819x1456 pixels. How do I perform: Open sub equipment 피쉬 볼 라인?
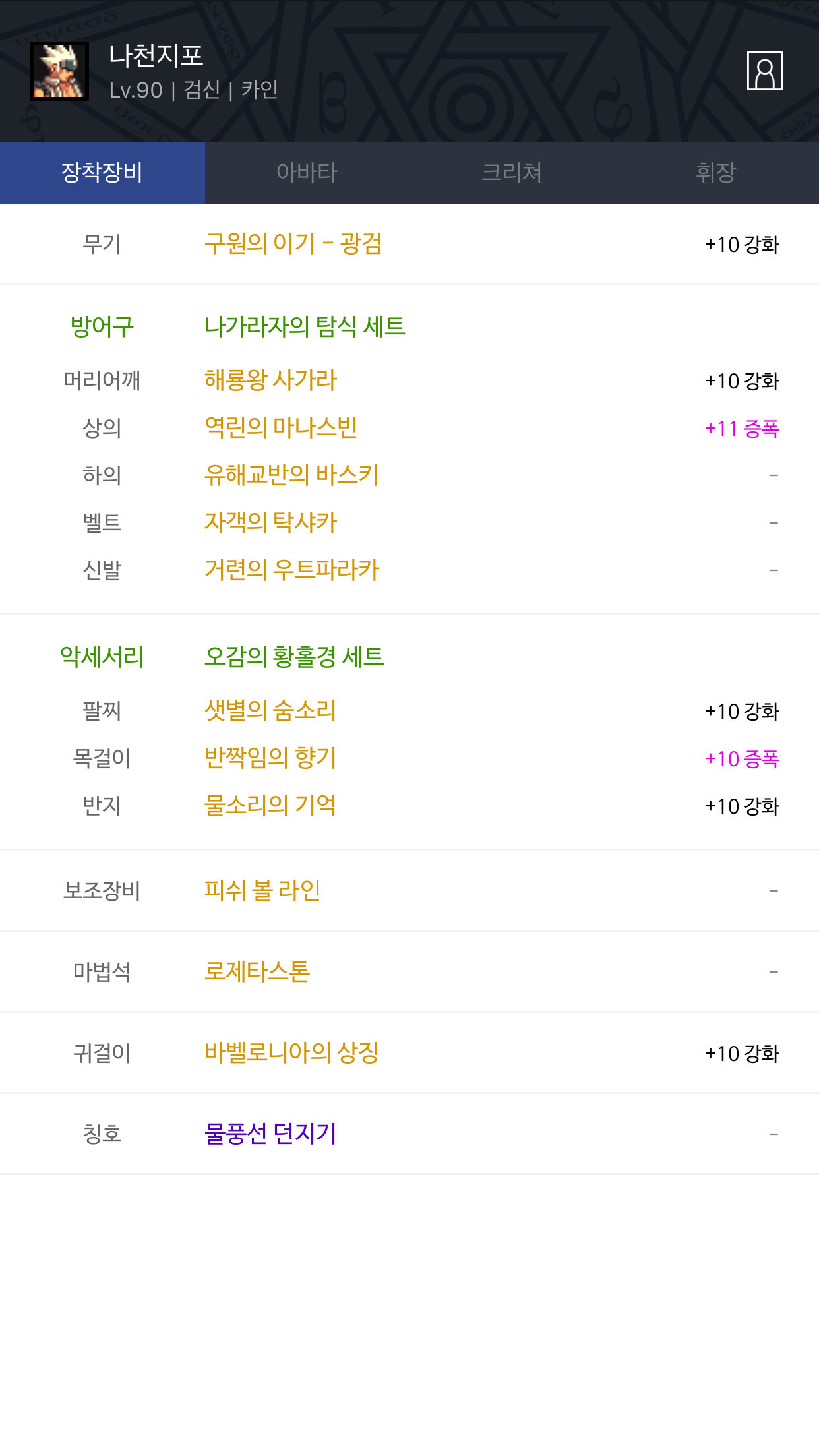pos(262,891)
